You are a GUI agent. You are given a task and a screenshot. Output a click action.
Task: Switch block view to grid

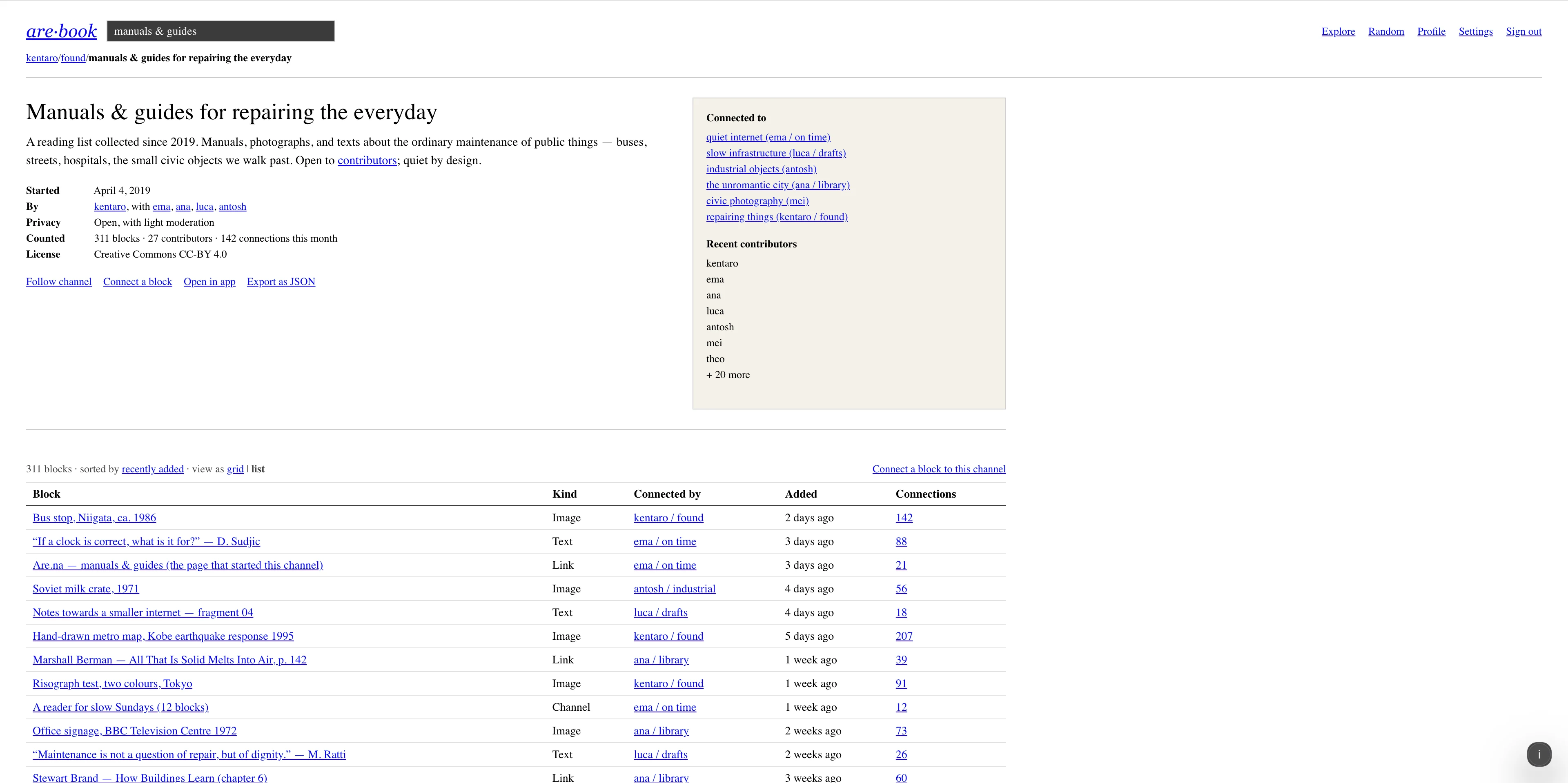[x=235, y=469]
